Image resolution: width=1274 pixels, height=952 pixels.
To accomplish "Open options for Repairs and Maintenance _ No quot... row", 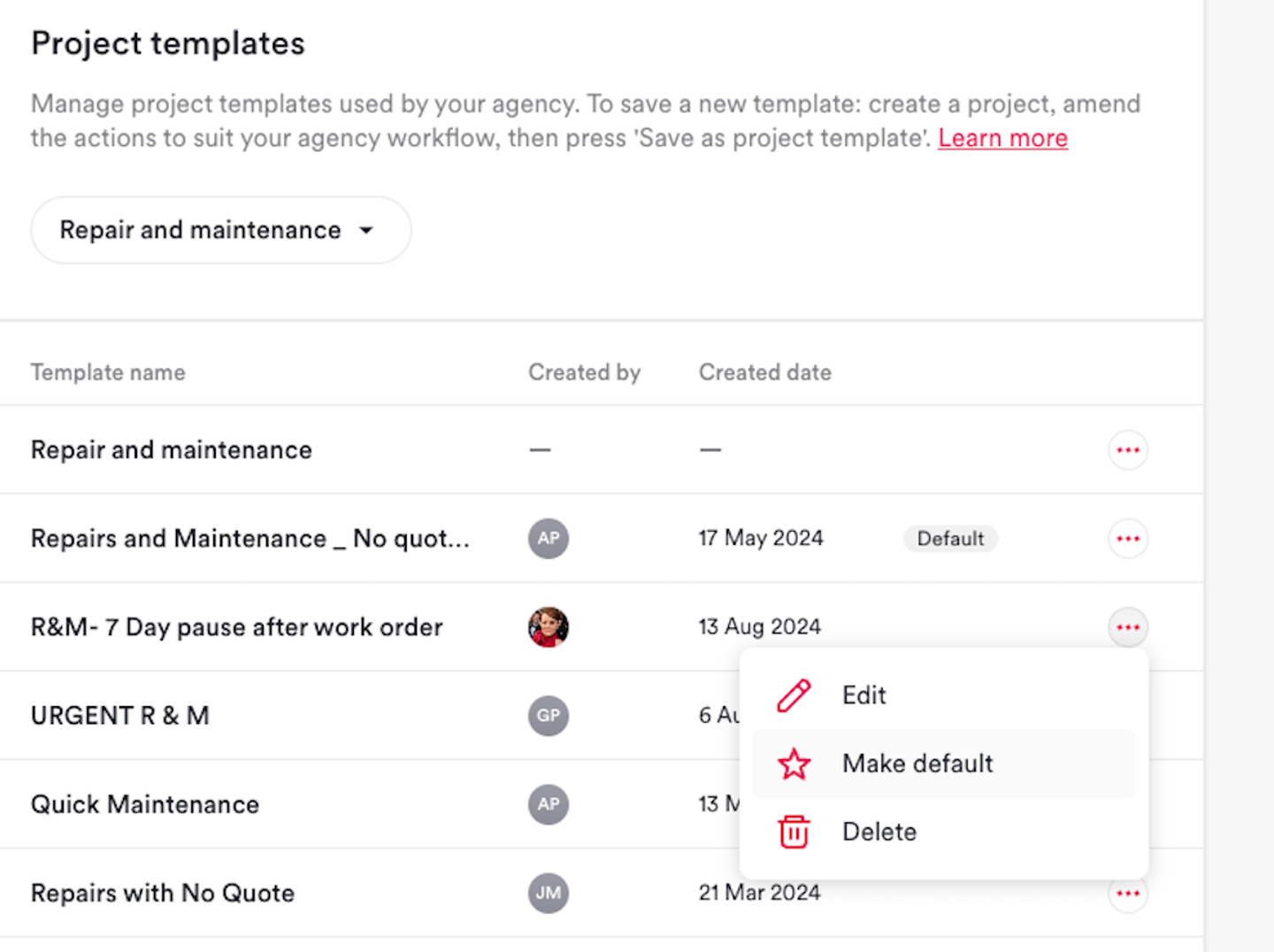I will [x=1127, y=539].
